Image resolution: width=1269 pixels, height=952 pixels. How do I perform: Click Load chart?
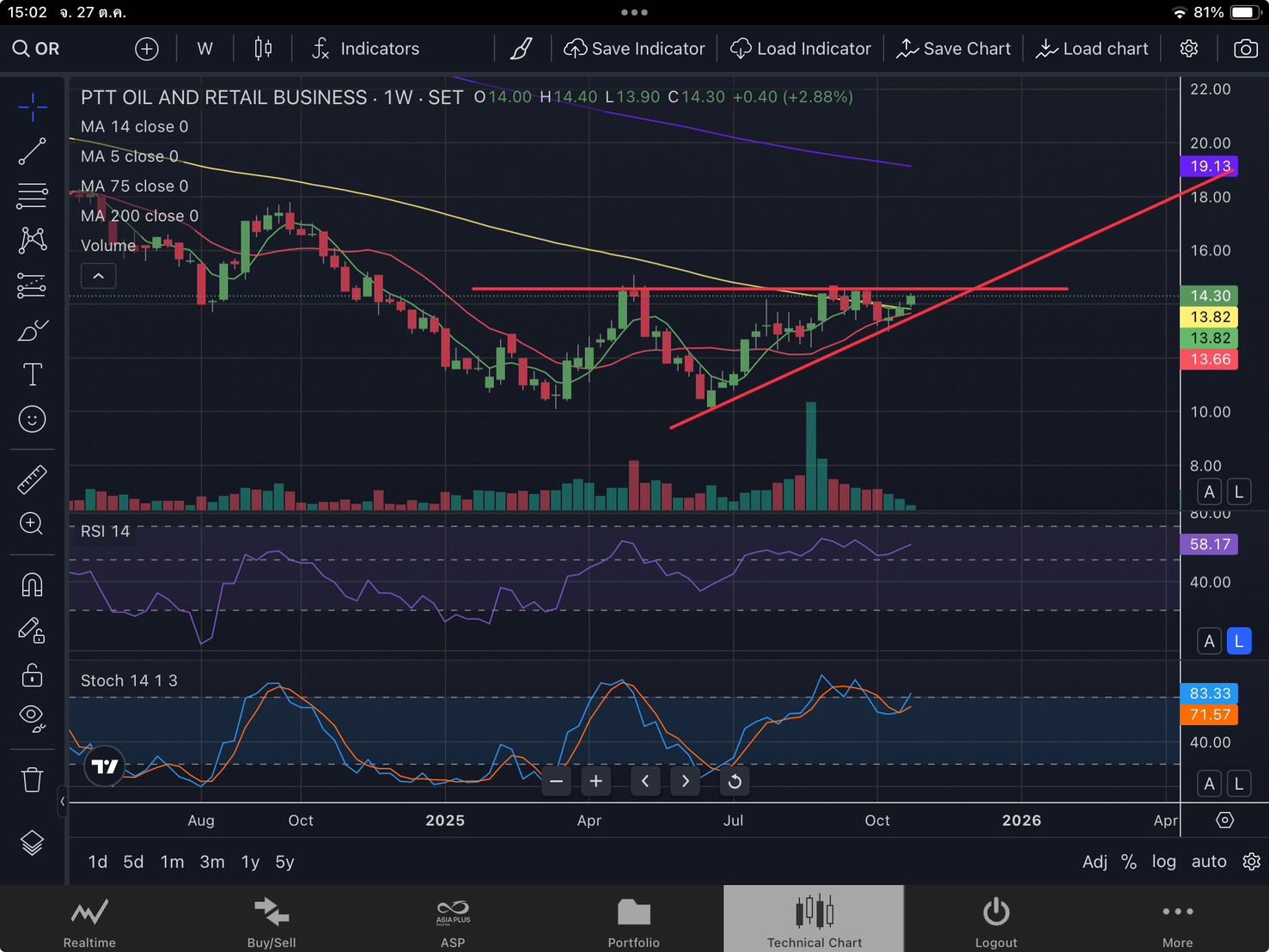(x=1092, y=49)
